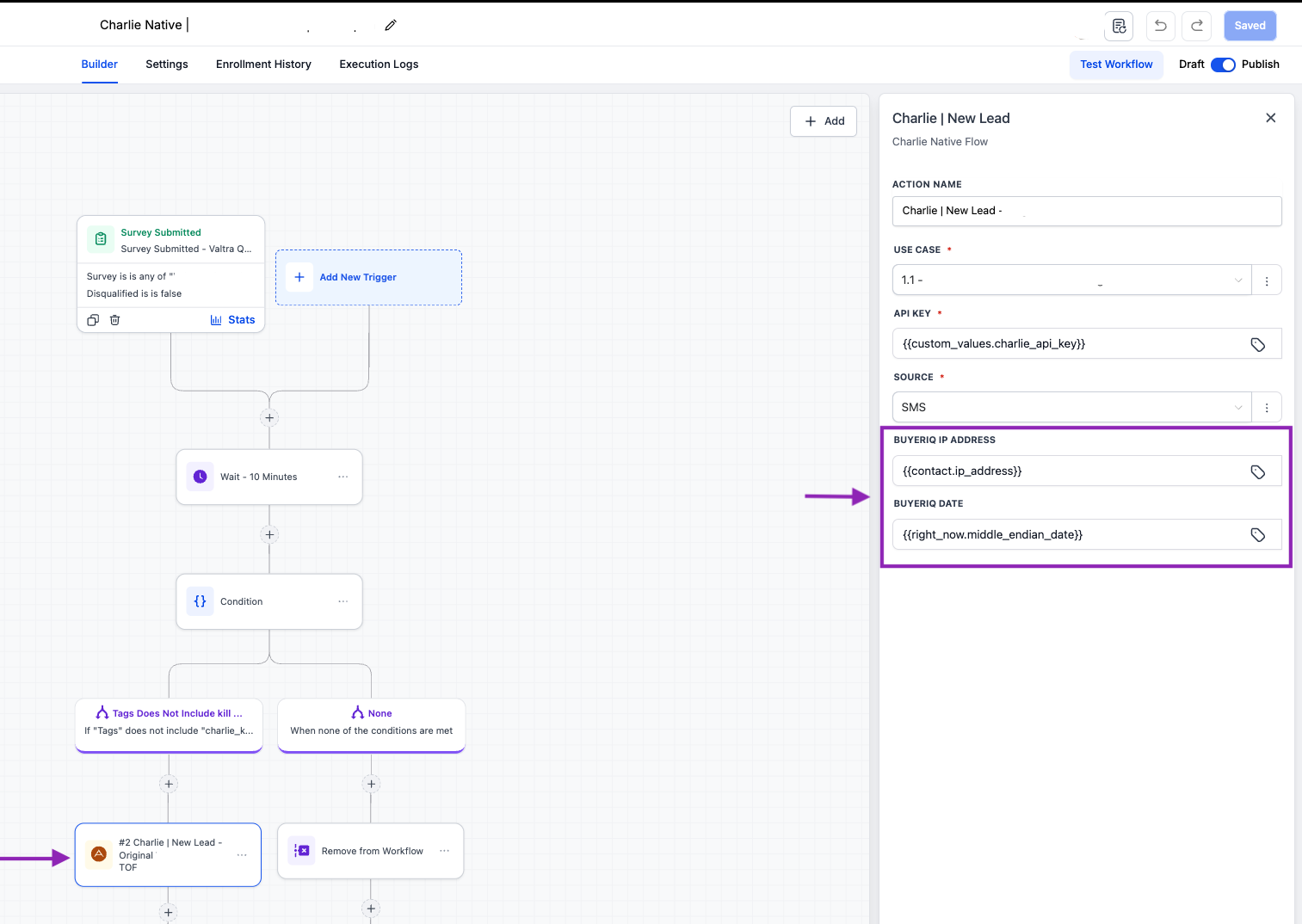Open Condition step three-dot menu

pos(343,601)
